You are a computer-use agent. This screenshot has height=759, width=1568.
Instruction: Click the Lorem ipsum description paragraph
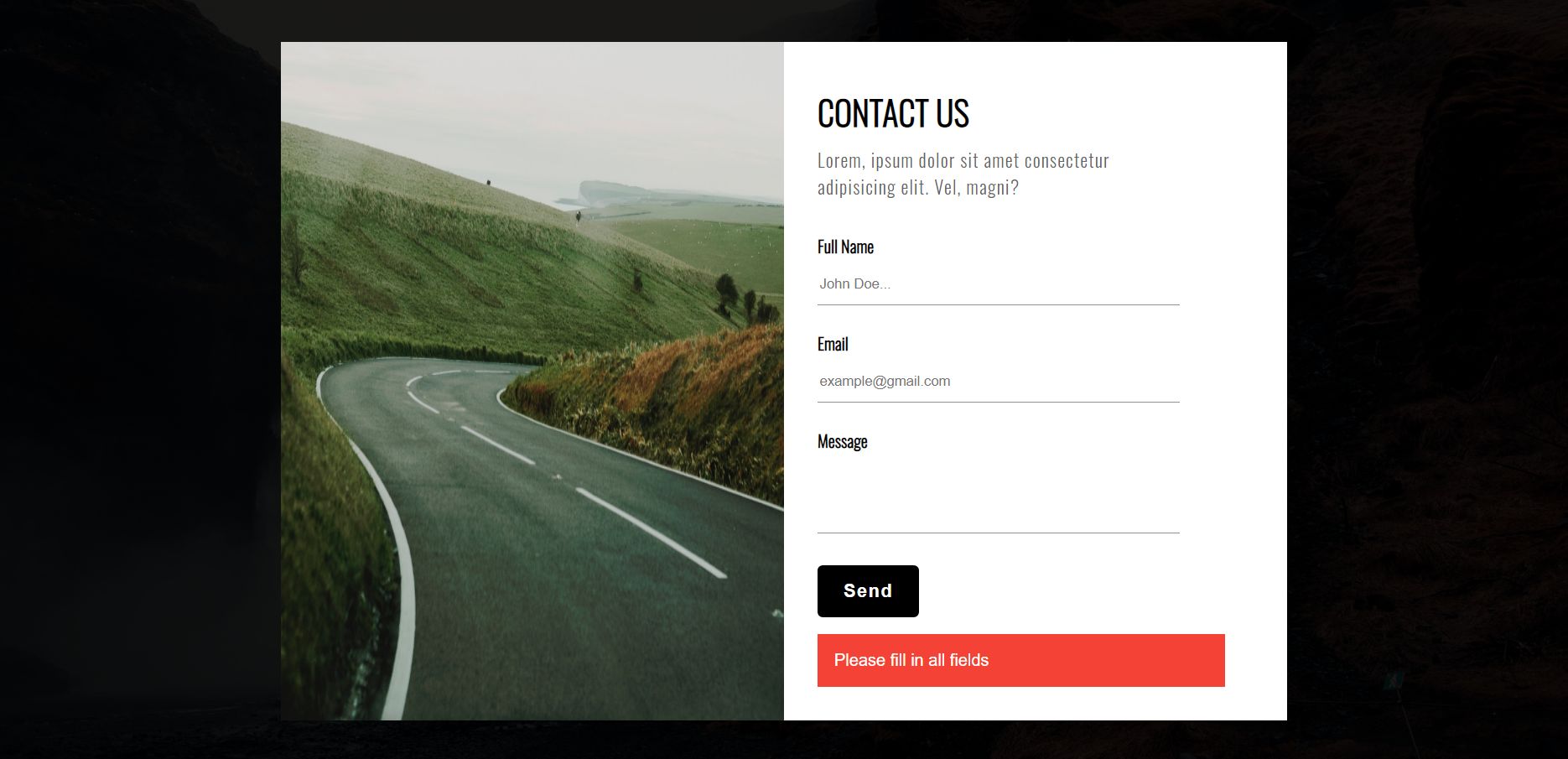[x=963, y=174]
